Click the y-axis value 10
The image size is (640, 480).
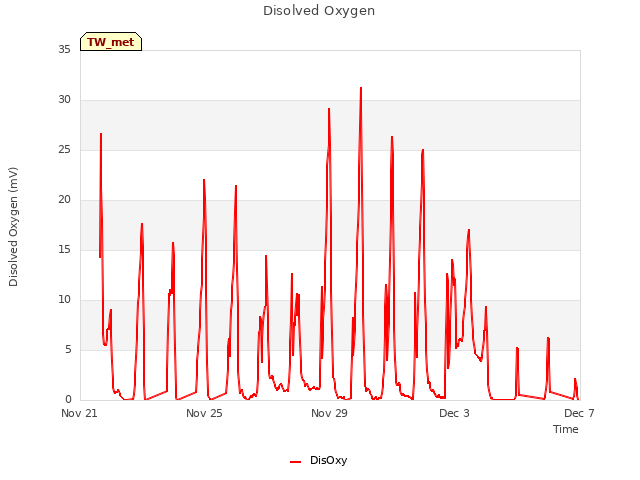(64, 300)
